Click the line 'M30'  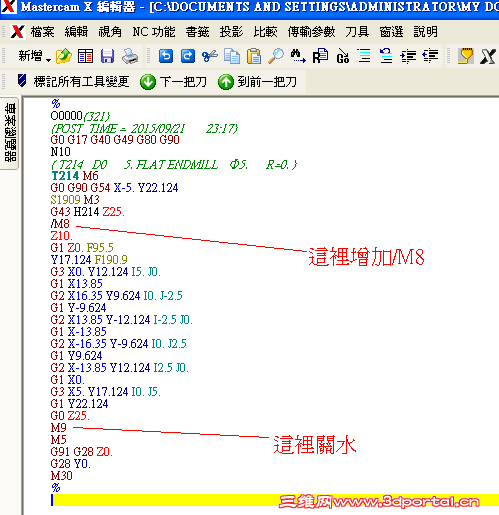62,476
